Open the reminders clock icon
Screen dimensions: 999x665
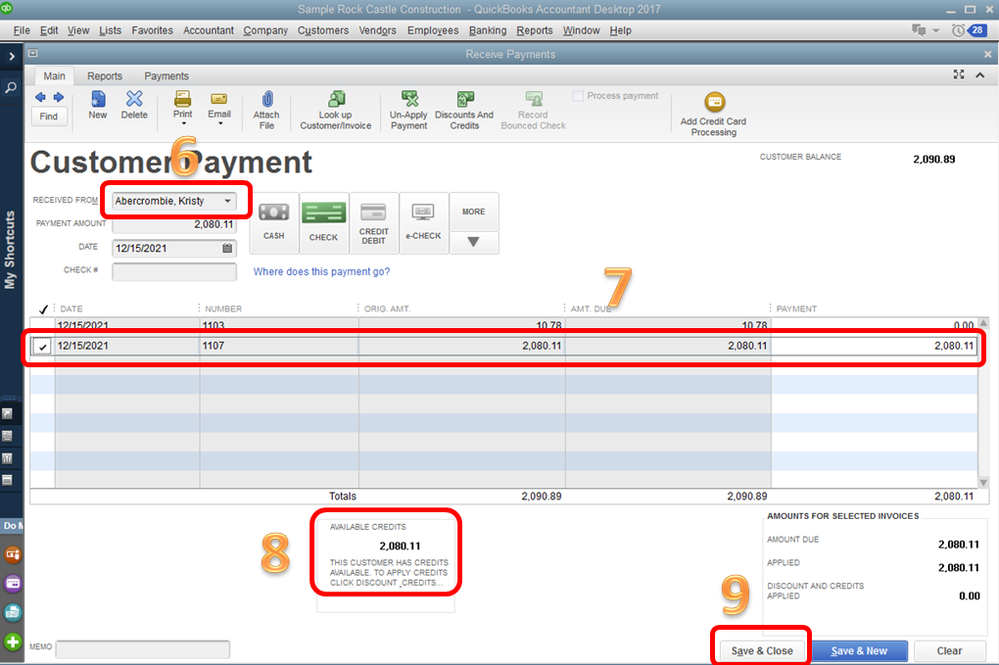point(958,30)
